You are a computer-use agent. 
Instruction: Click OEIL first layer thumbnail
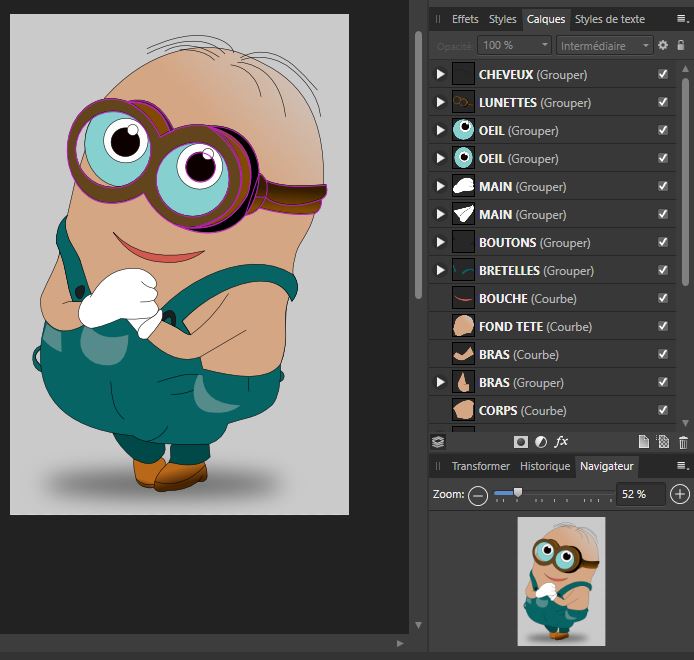463,130
